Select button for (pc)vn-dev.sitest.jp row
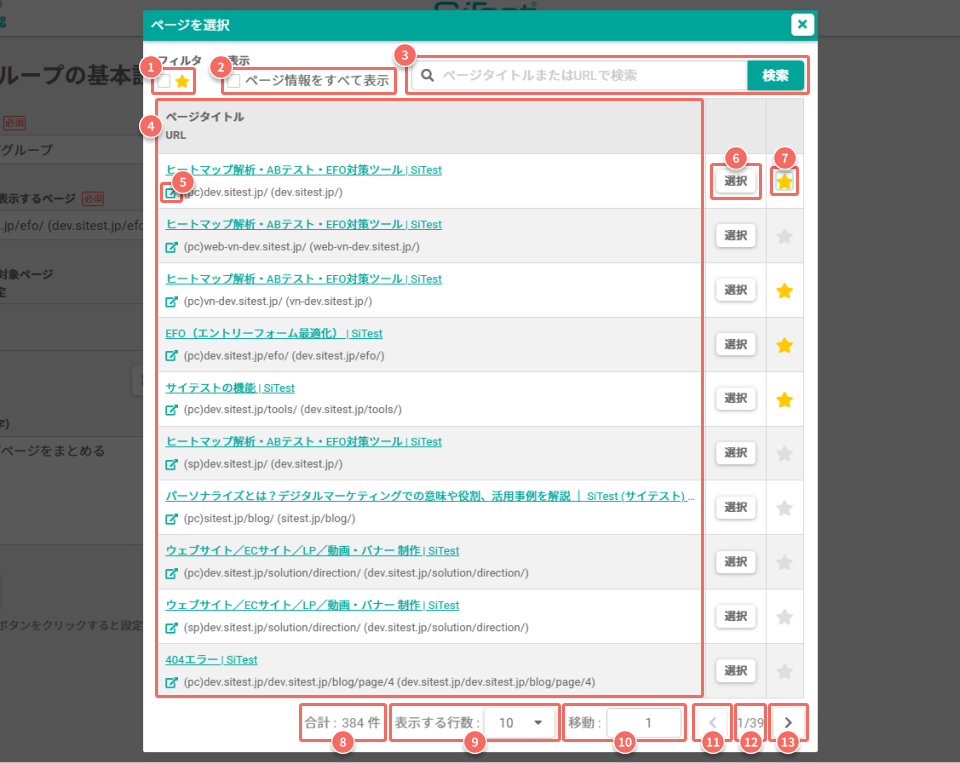The image size is (960, 763). (x=735, y=290)
